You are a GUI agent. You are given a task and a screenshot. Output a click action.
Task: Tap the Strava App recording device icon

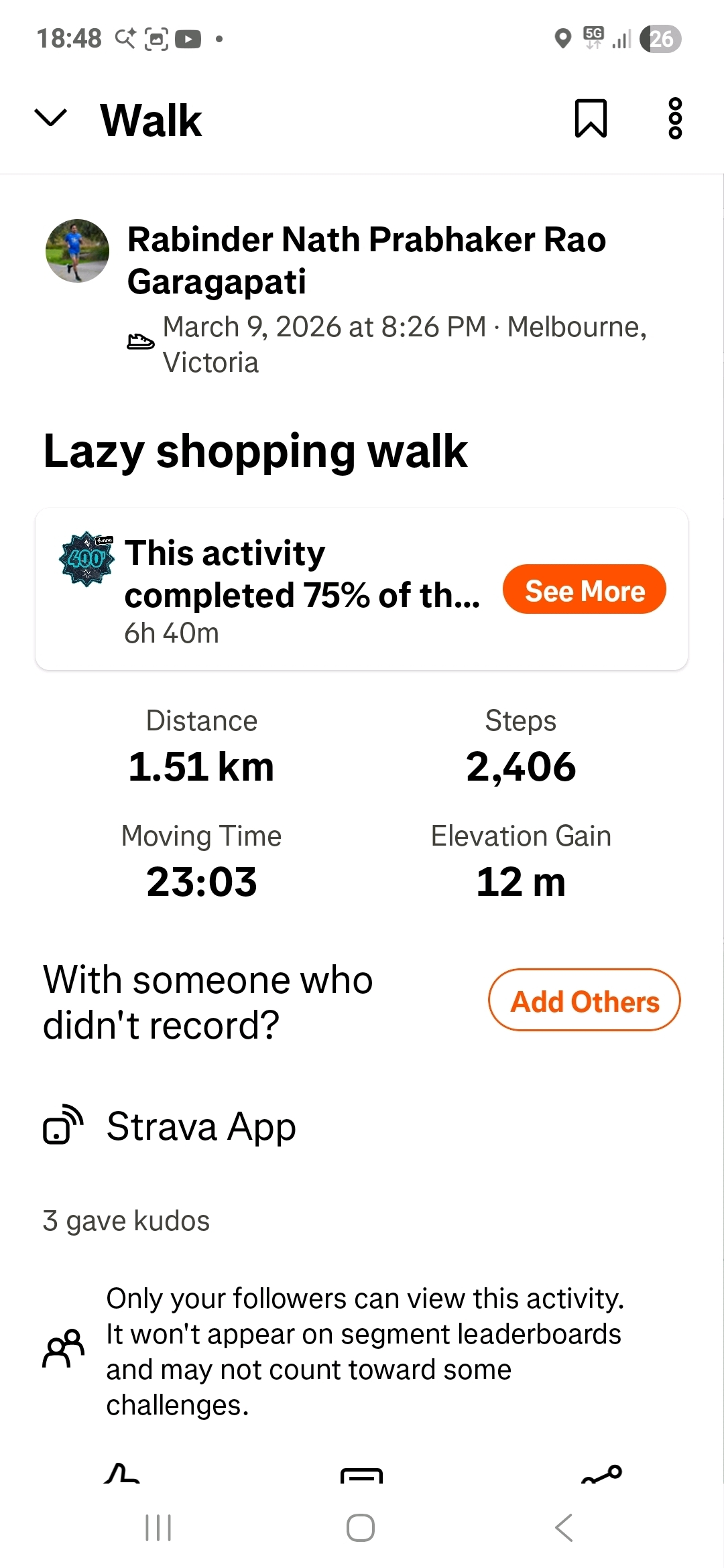(x=63, y=1124)
